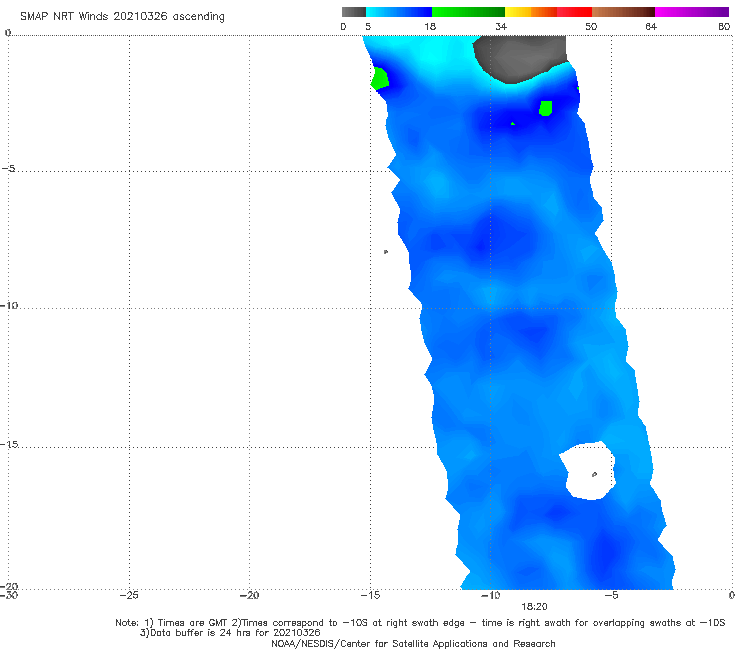This screenshot has width=740, height=650.
Task: Click the y-axis label '-5'
Action: tap(8, 169)
